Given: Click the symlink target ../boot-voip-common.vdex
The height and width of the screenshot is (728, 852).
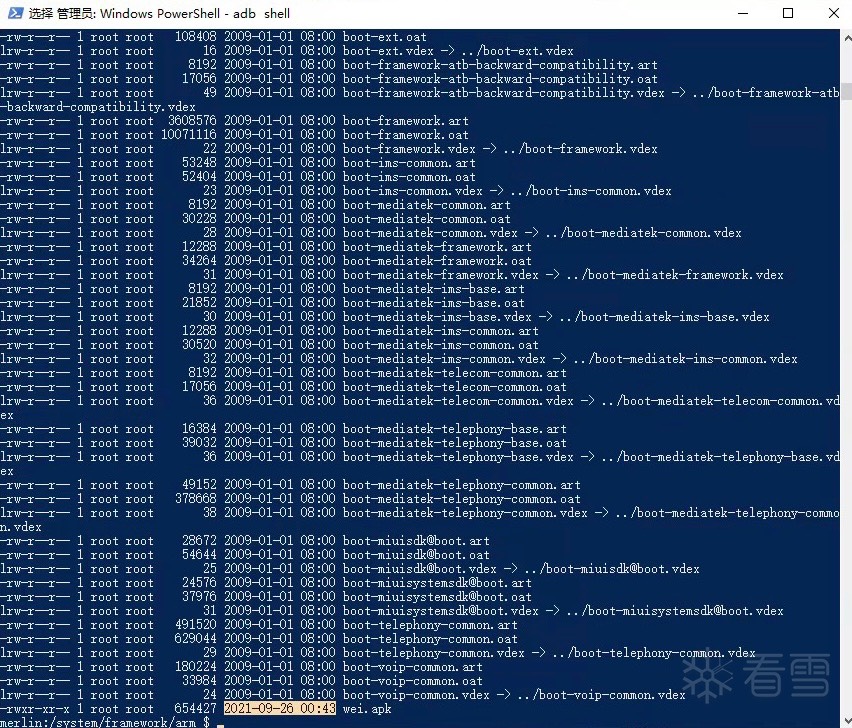Looking at the screenshot, I should 602,695.
